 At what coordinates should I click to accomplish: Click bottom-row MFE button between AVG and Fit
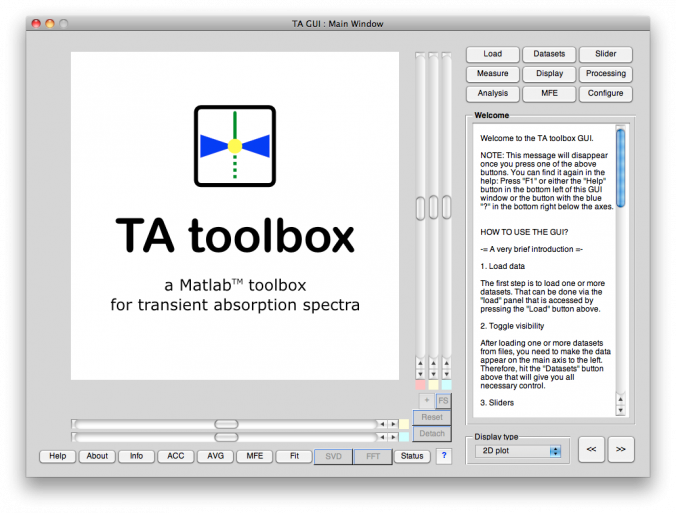coord(254,456)
